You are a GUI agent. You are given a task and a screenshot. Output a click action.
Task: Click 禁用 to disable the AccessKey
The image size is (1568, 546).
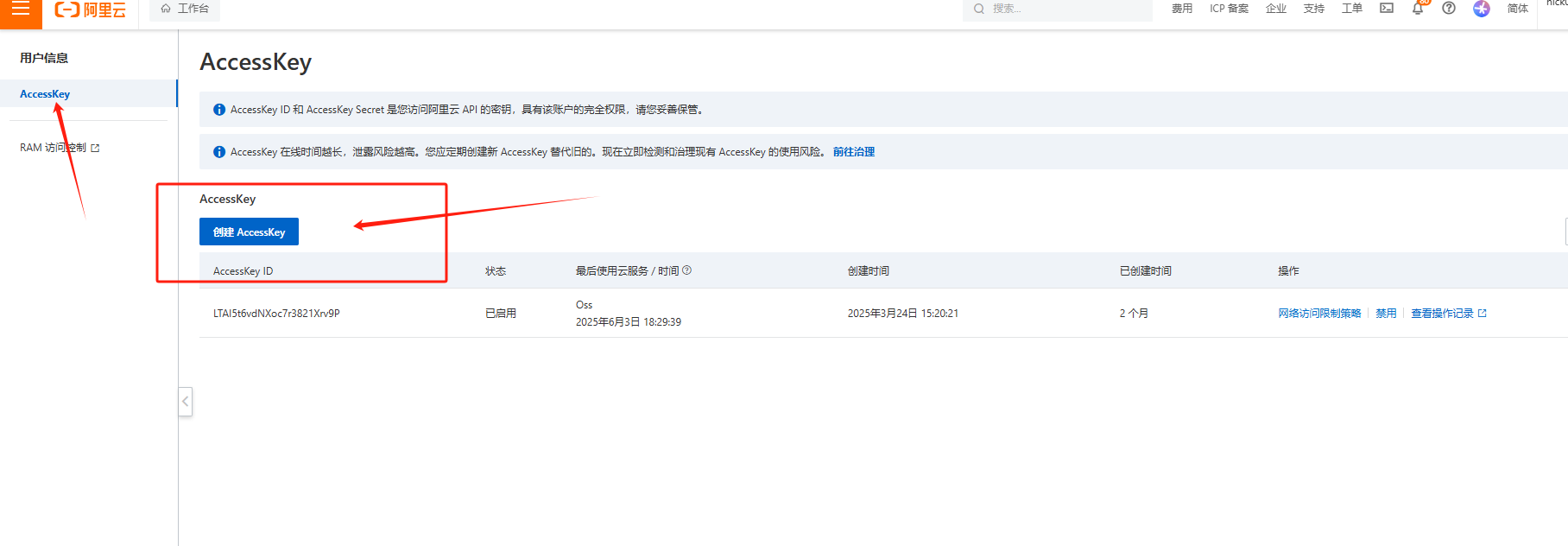click(x=1386, y=314)
